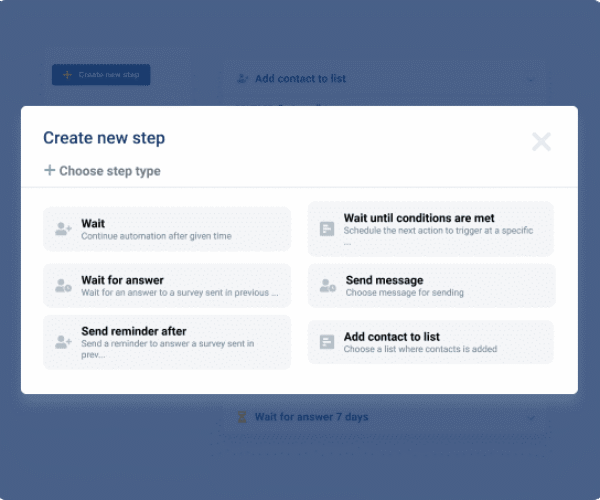The image size is (600, 500).
Task: Select the Add contact to list card
Action: pos(431,342)
